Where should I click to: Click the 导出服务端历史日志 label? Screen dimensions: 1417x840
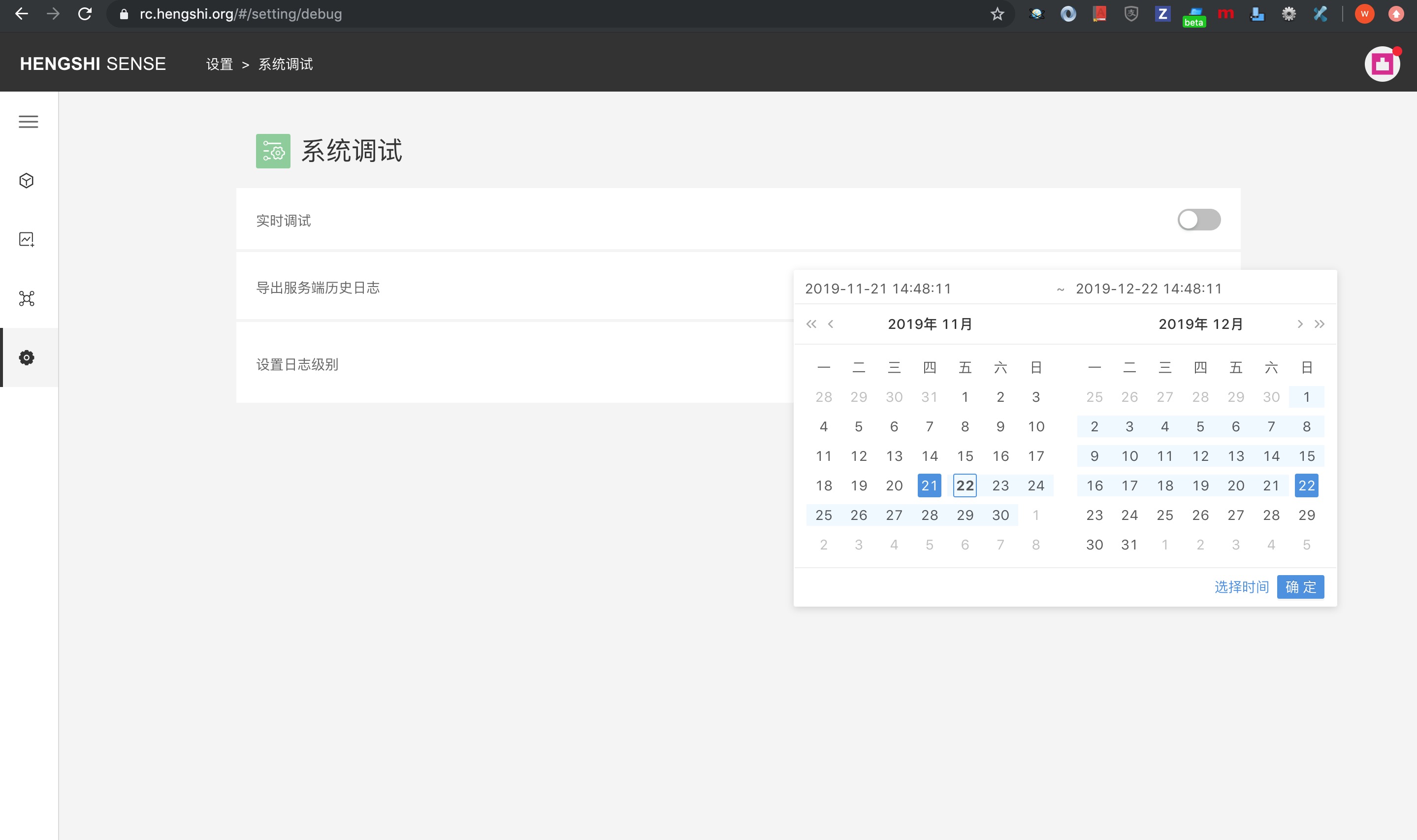(318, 288)
